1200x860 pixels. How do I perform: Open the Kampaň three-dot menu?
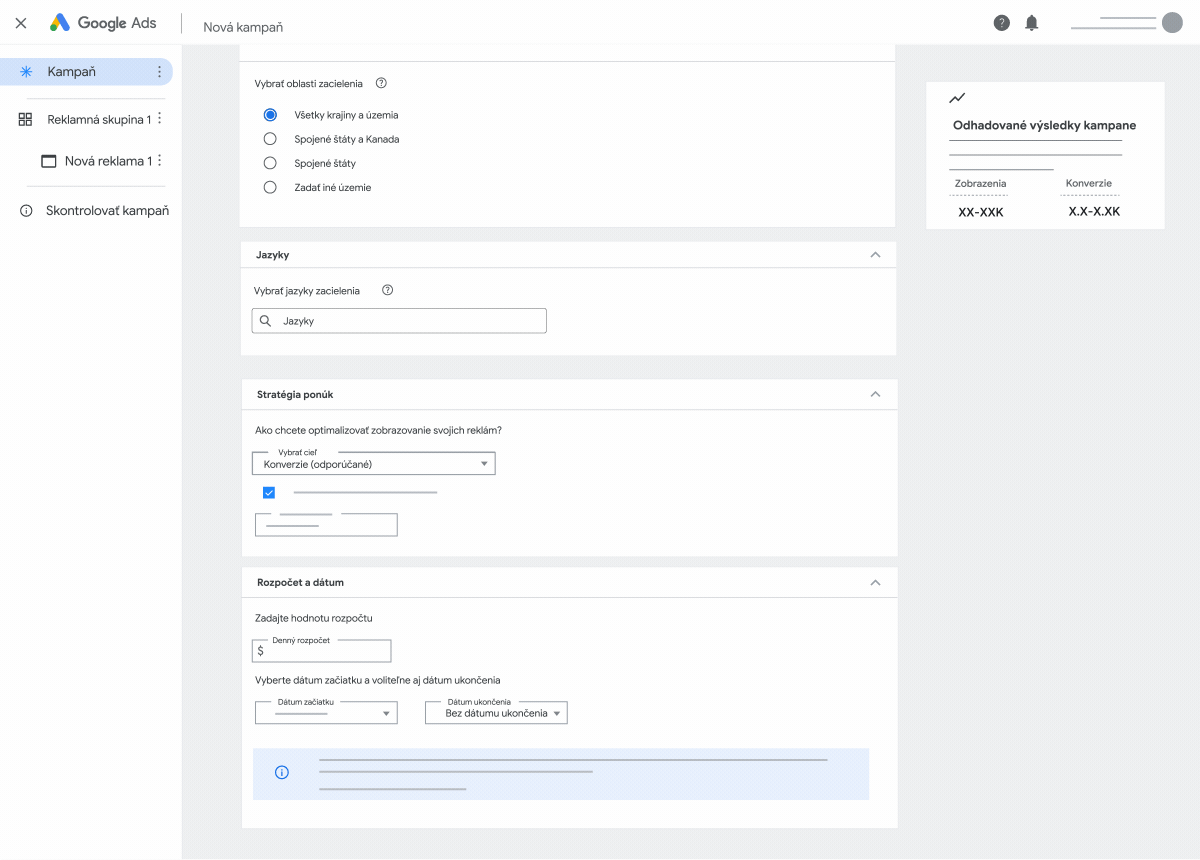tap(159, 72)
